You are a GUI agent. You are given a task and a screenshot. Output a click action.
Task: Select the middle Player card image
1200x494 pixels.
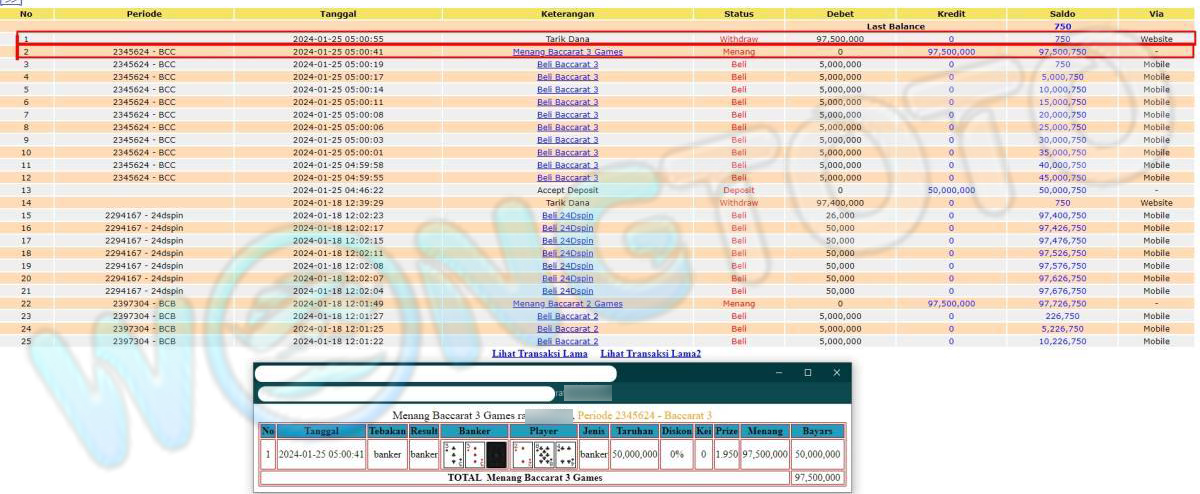point(544,455)
